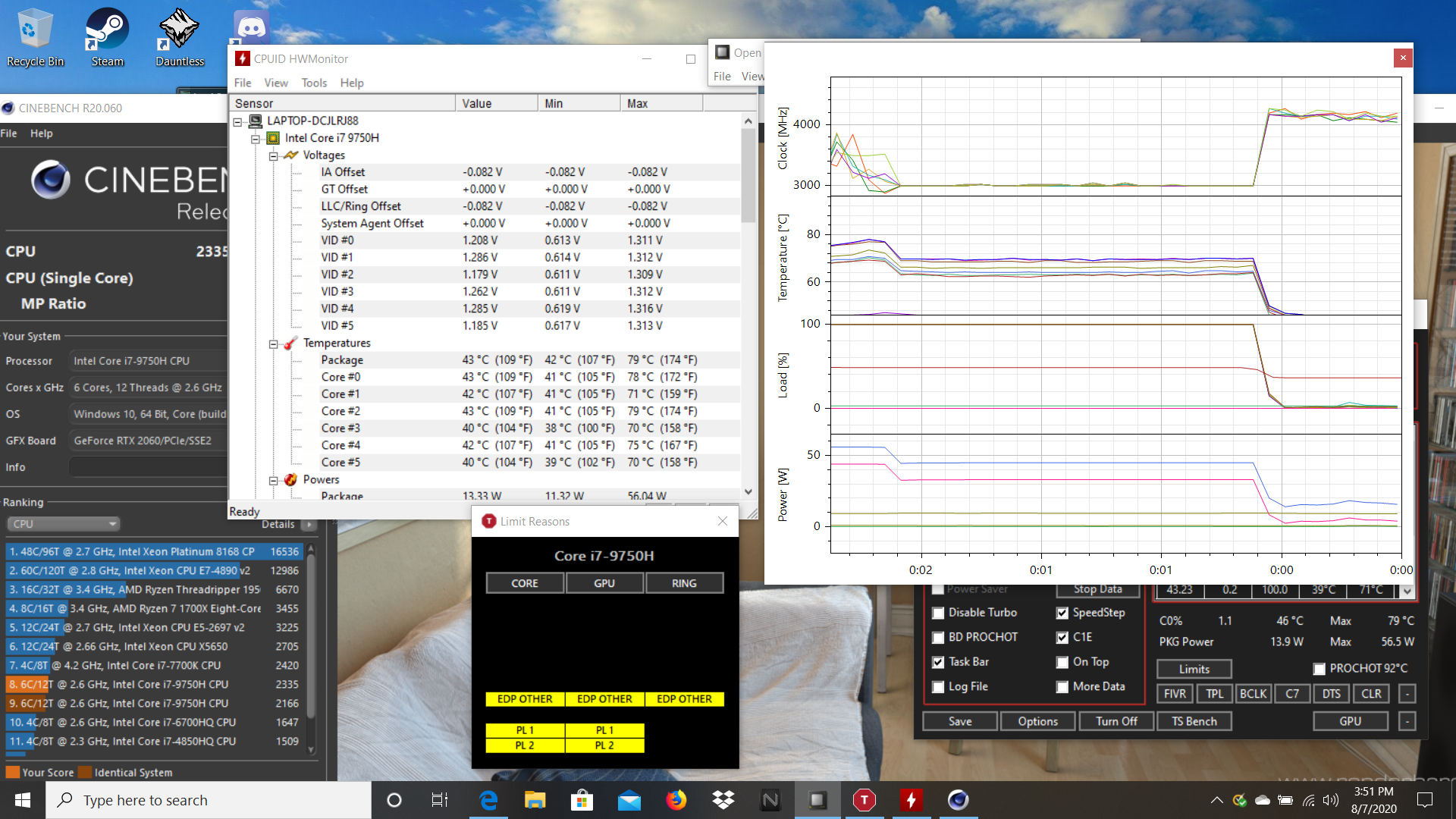Toggle the C1E checkbox
The height and width of the screenshot is (819, 1456).
click(x=1062, y=638)
